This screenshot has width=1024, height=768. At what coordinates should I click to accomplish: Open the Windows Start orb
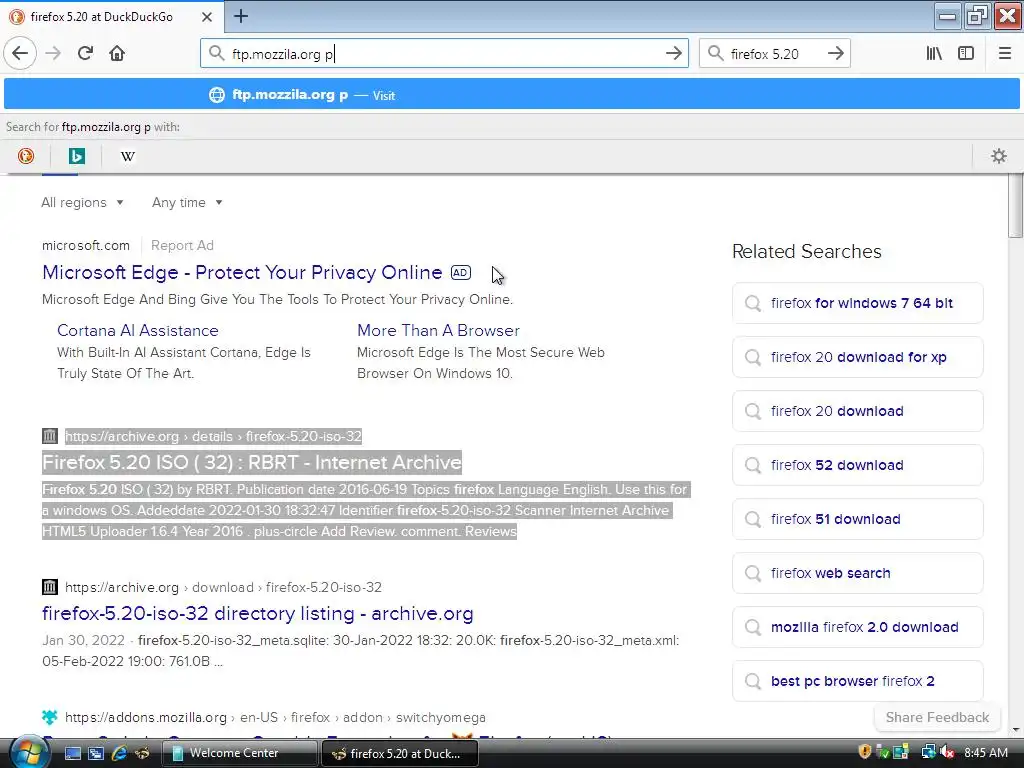coord(29,752)
